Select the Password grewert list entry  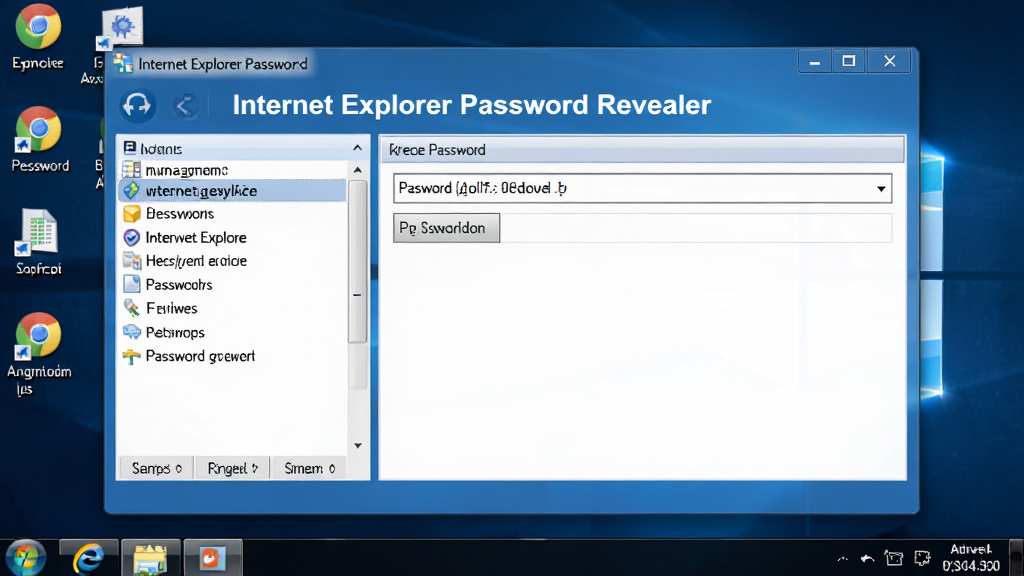232,356
